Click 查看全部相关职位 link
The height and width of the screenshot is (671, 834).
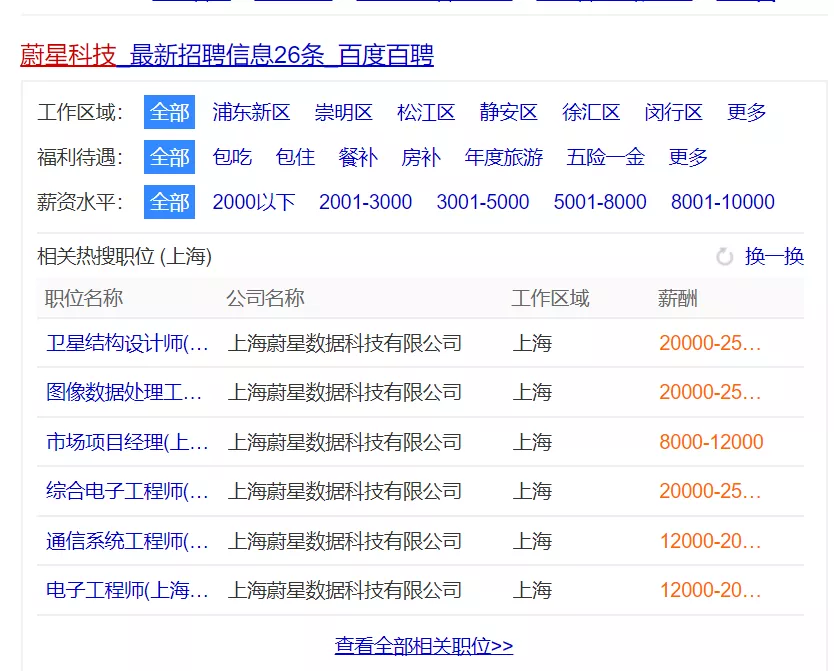coord(424,646)
